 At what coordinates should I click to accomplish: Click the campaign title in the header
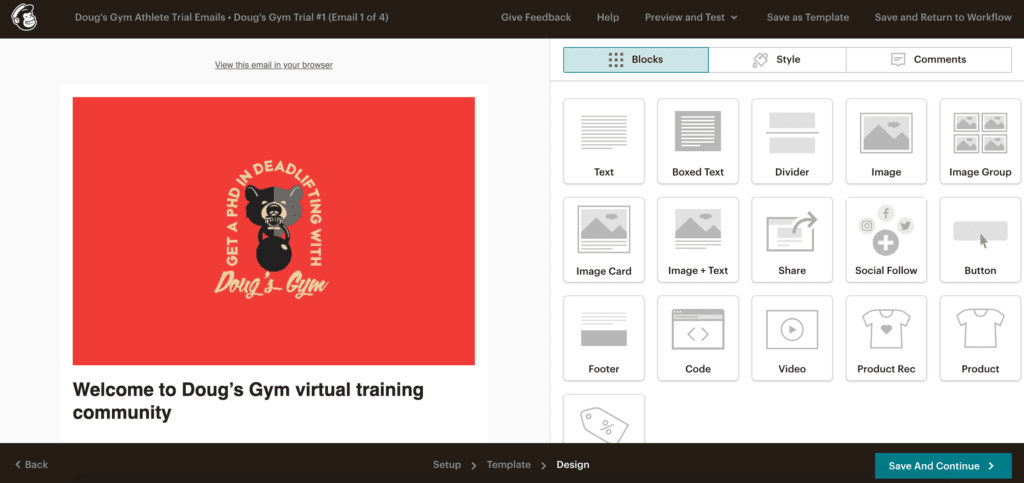[x=232, y=18]
